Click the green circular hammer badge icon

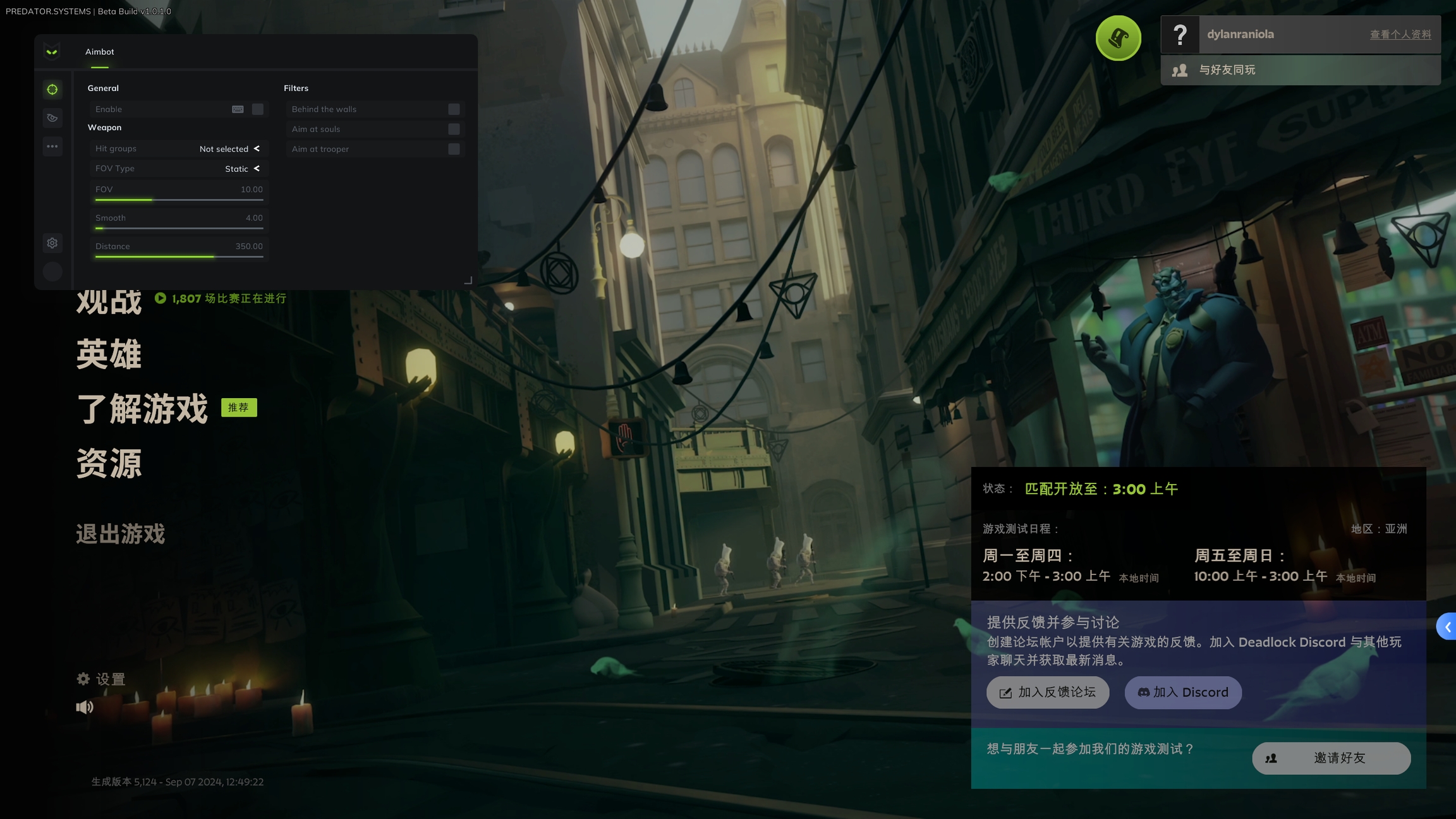click(x=1118, y=38)
